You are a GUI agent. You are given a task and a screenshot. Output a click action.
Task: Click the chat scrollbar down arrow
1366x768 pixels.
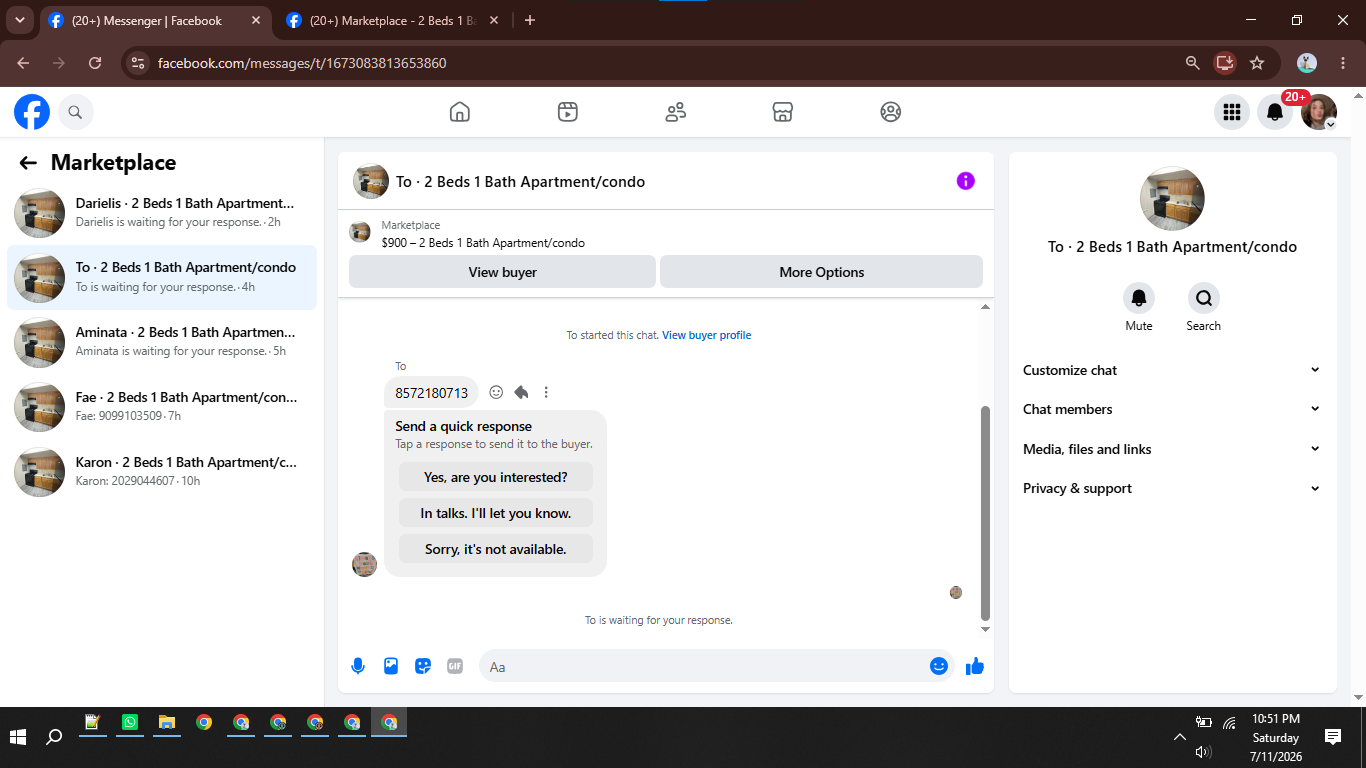click(985, 629)
